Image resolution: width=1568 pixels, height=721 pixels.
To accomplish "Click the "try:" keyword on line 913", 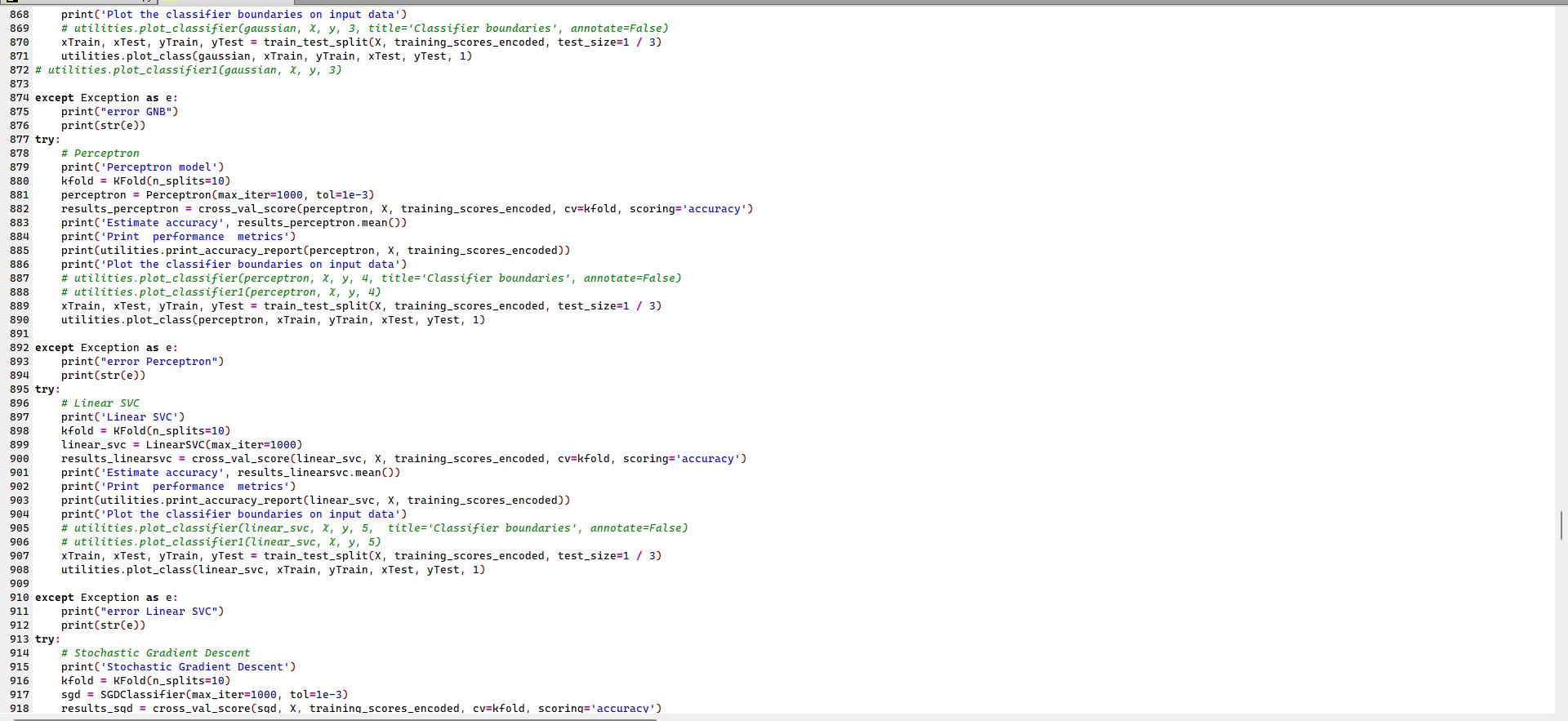I will [x=47, y=639].
